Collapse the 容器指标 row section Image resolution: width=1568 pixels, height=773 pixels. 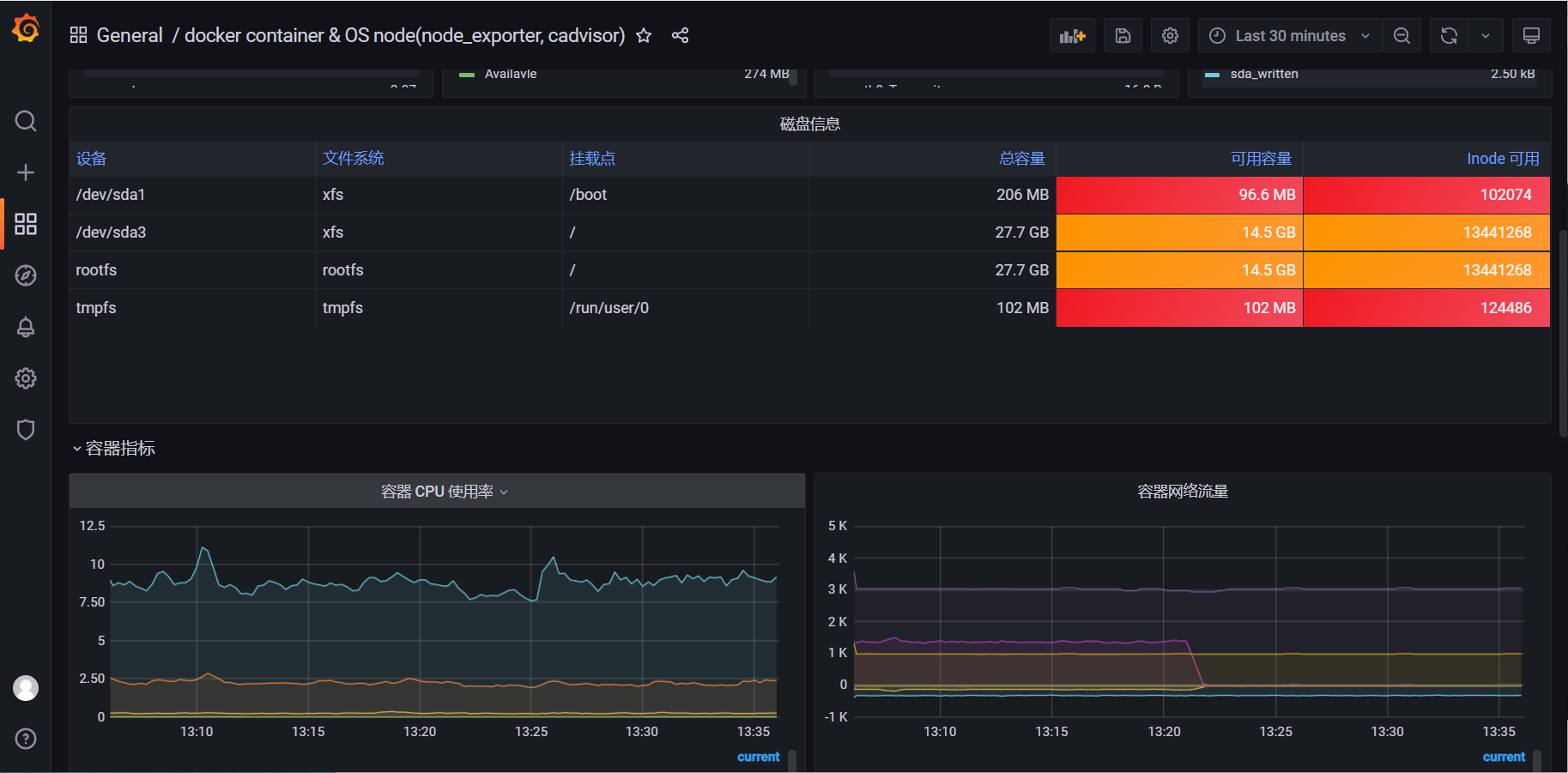point(114,449)
